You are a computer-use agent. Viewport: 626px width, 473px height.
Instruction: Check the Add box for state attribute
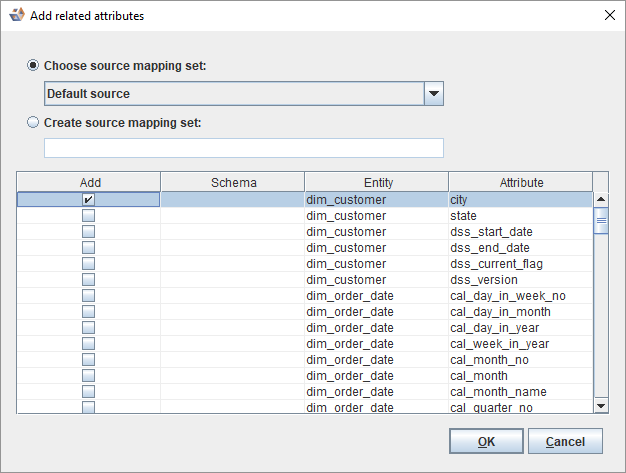(x=88, y=216)
